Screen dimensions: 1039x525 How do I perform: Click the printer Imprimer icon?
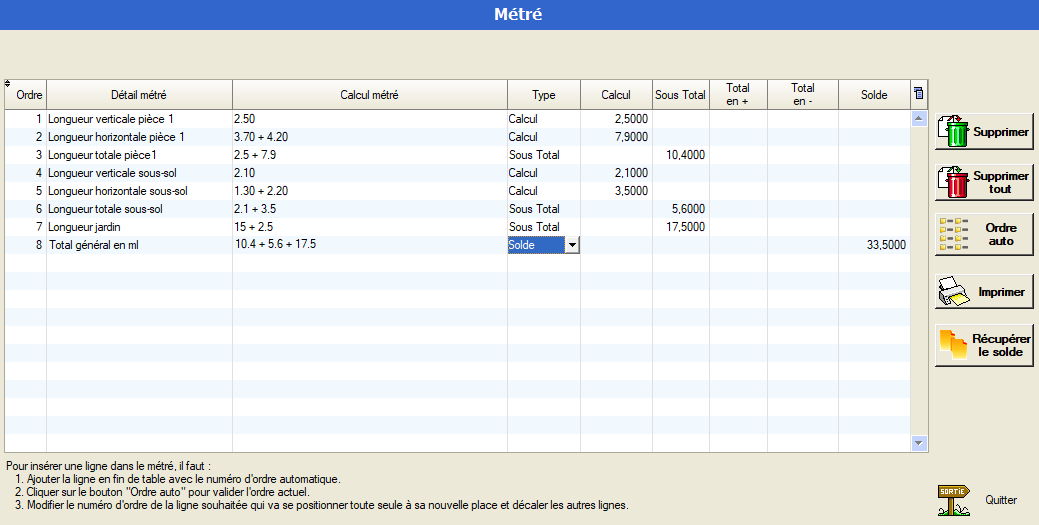click(955, 292)
